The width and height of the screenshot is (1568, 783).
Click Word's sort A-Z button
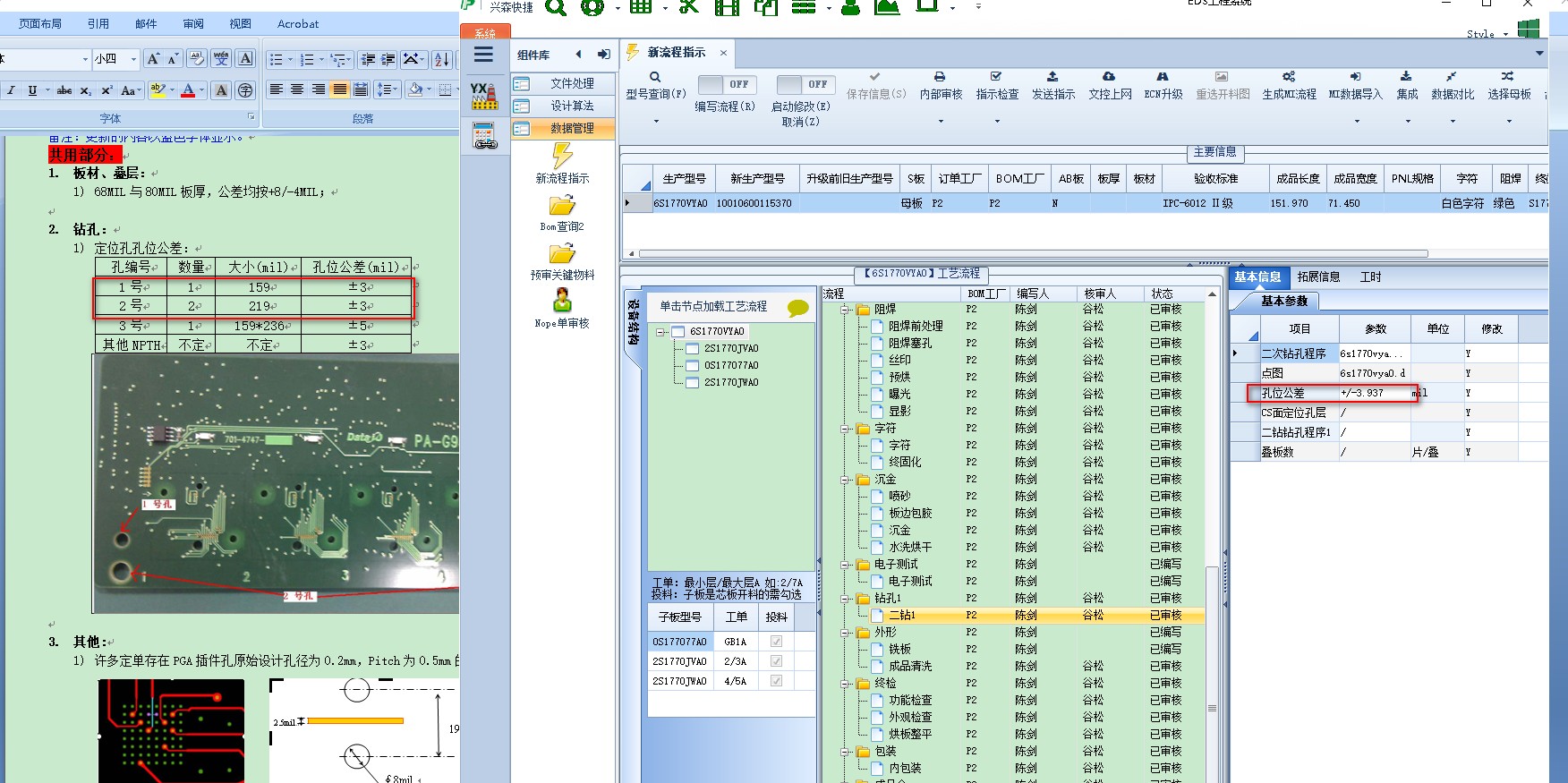click(x=441, y=59)
